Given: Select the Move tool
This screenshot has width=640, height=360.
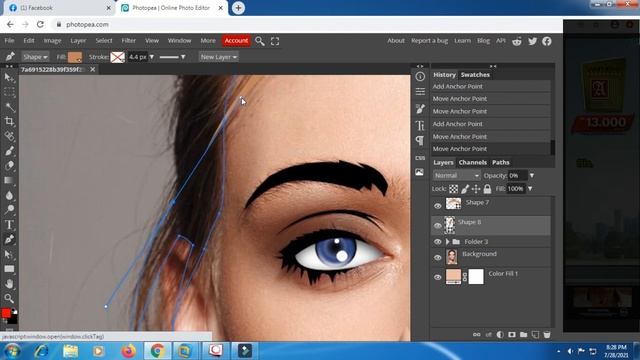Looking at the screenshot, I should point(9,78).
